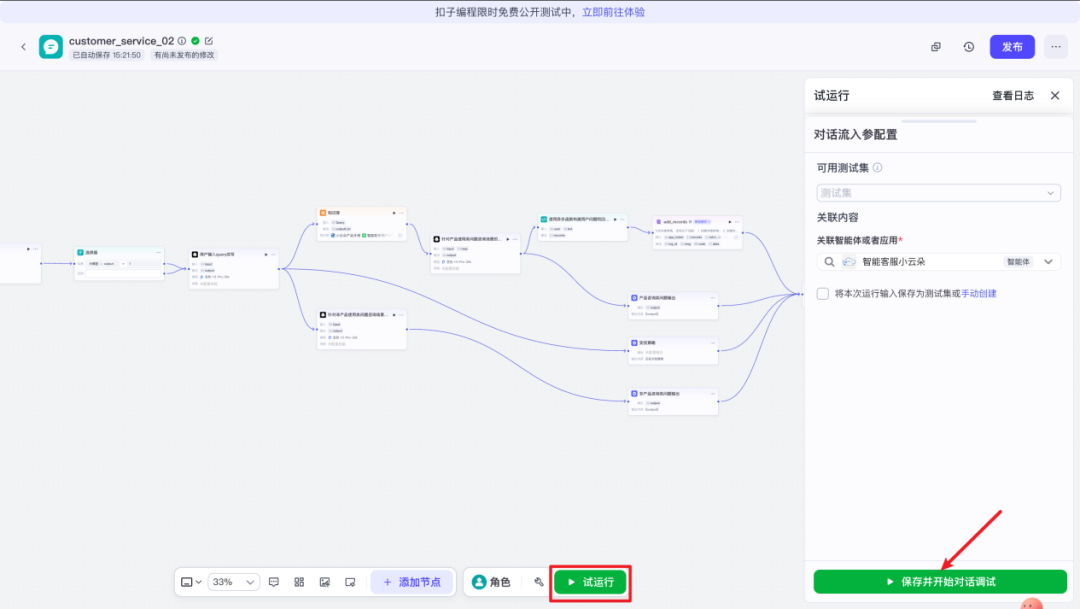Click the green 保存并开始对话调试 button
Image resolution: width=1080 pixels, height=609 pixels.
pos(940,581)
